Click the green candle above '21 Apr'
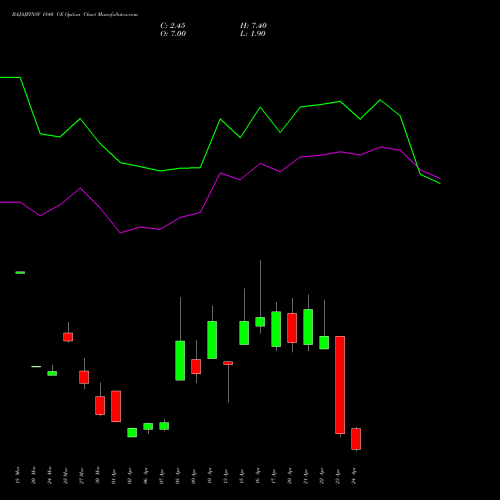This screenshot has width=500, height=500. pyautogui.click(x=308, y=327)
